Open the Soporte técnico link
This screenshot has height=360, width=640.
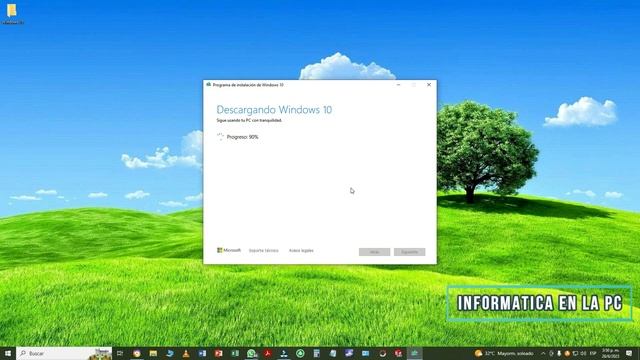pos(264,251)
